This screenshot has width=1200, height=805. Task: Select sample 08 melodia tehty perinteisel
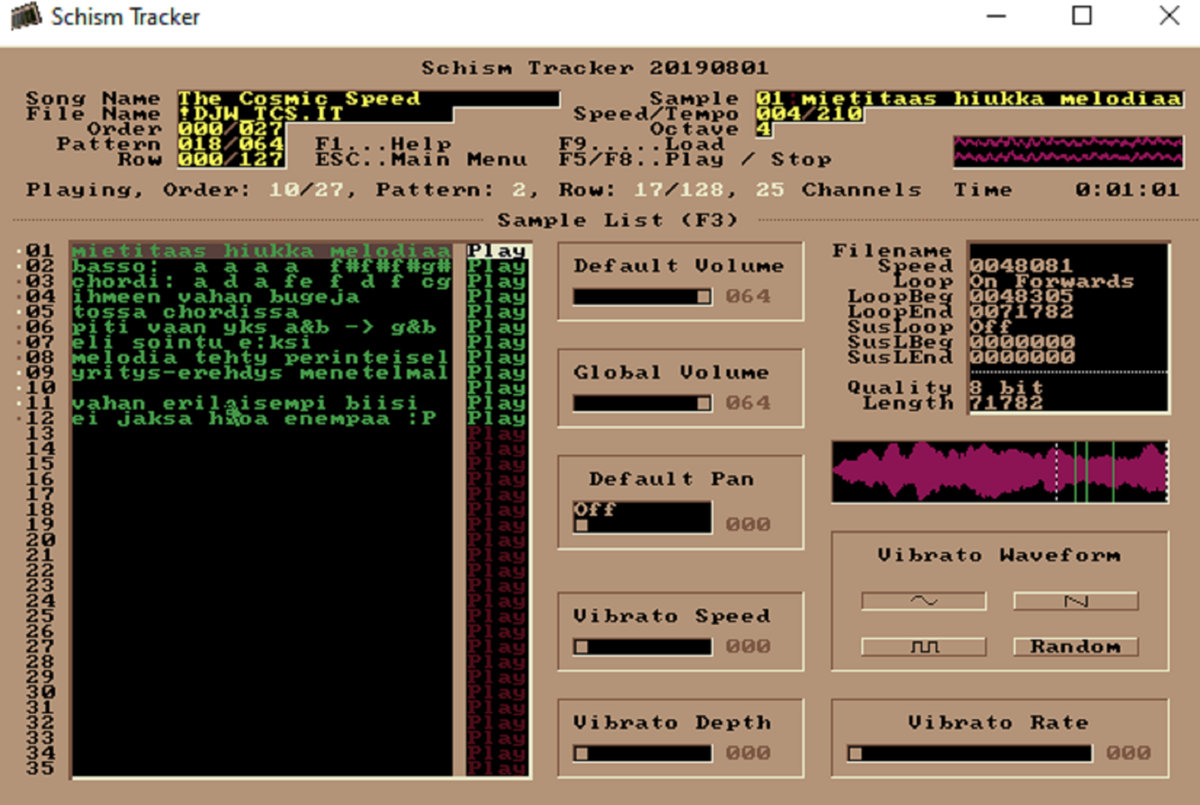(x=260, y=357)
